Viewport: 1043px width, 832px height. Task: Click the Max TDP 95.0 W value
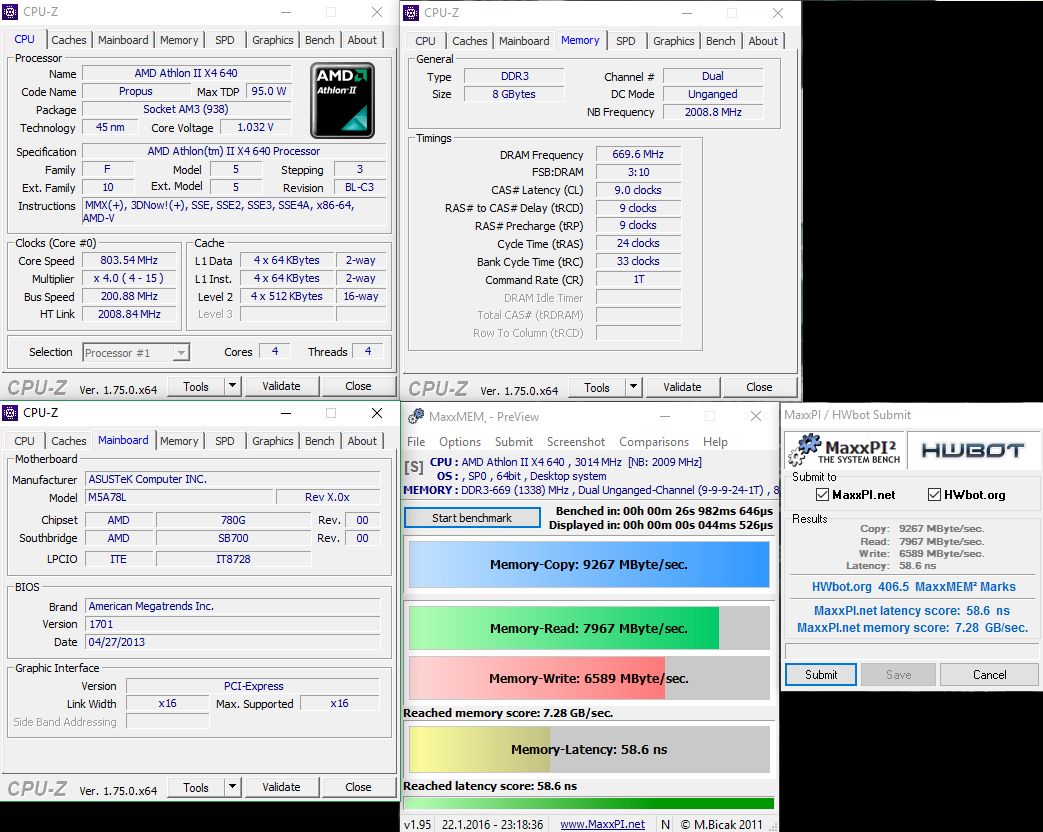point(269,91)
